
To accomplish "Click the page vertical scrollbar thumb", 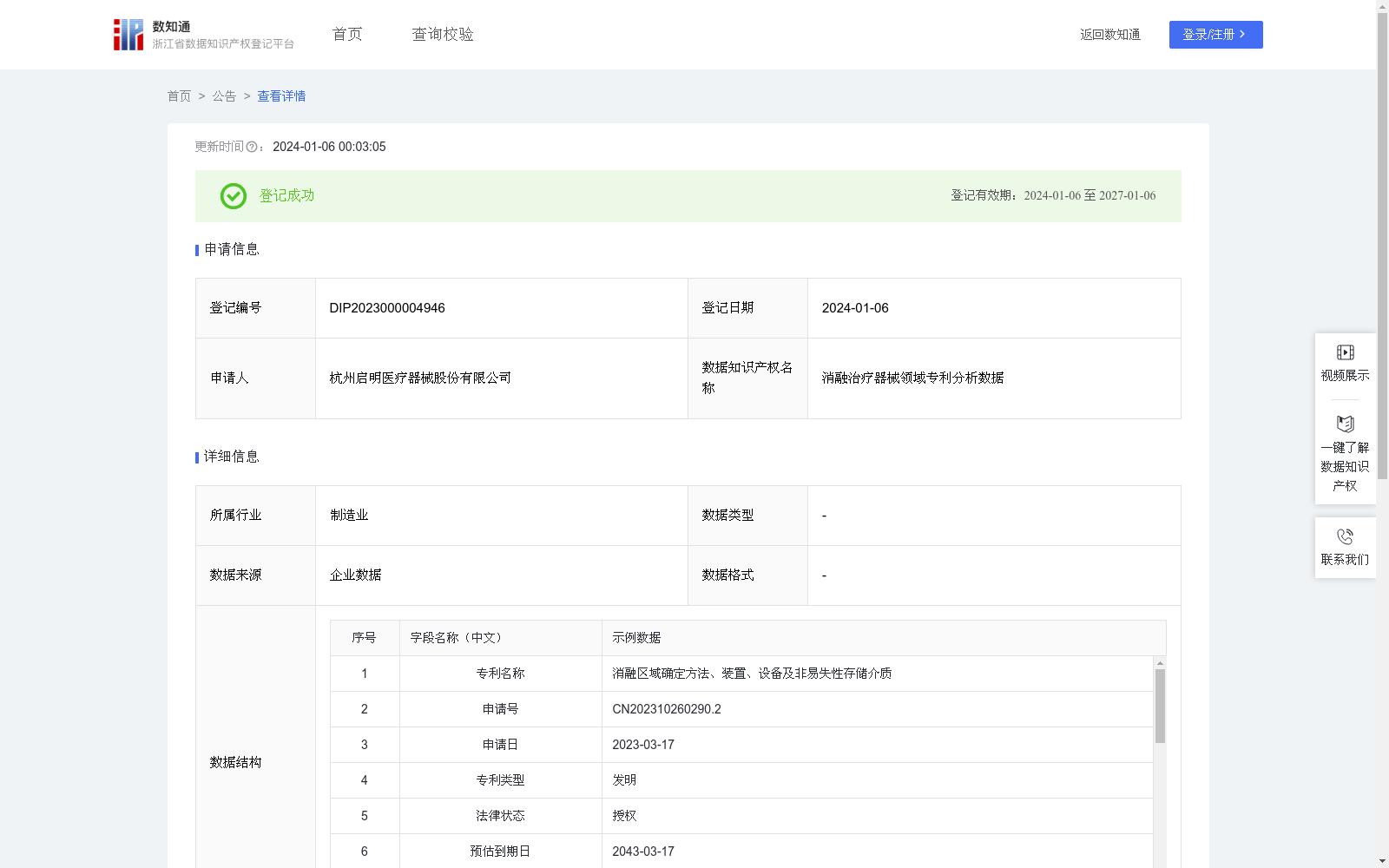I will [1382, 246].
